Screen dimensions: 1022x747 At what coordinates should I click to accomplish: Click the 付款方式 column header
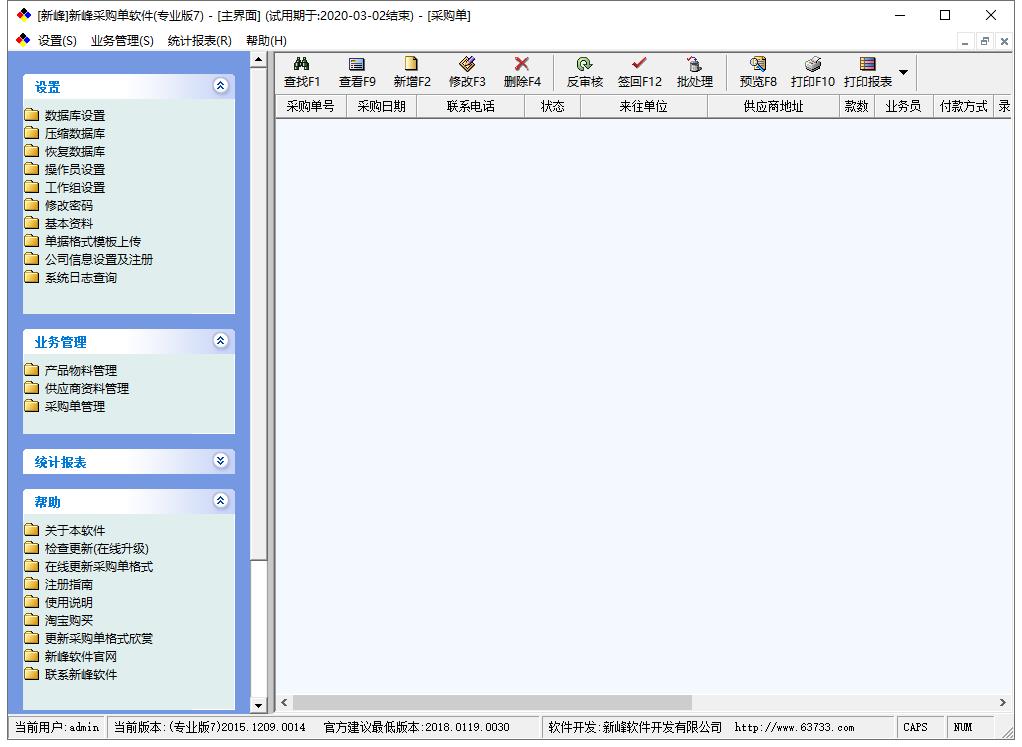963,106
